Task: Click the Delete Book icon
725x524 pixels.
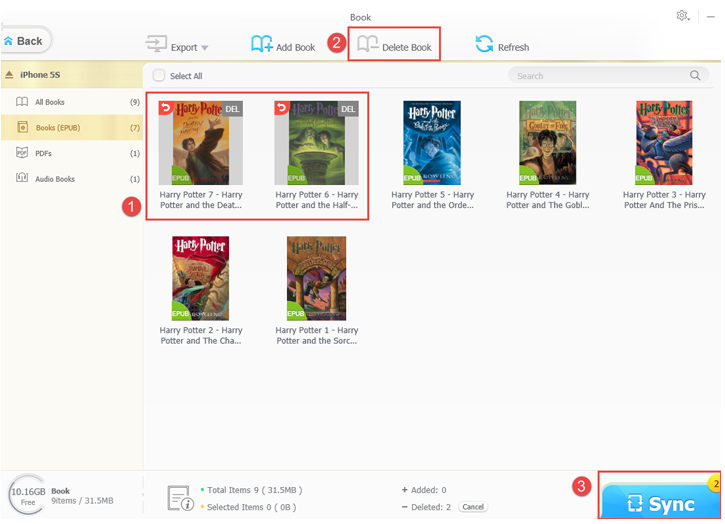Action: click(368, 44)
